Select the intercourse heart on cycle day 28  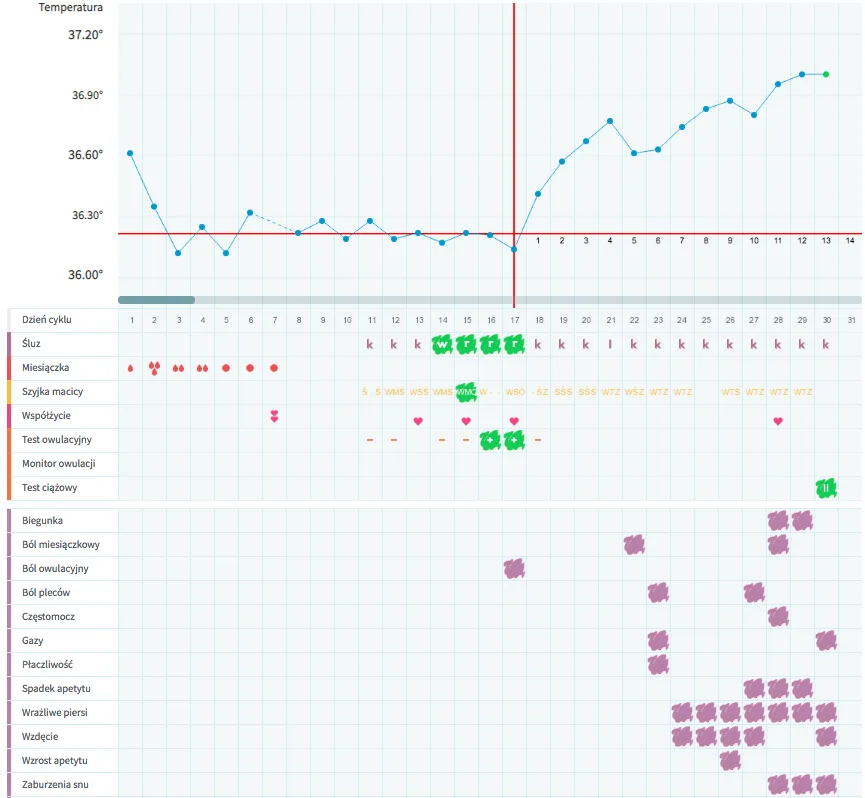778,421
